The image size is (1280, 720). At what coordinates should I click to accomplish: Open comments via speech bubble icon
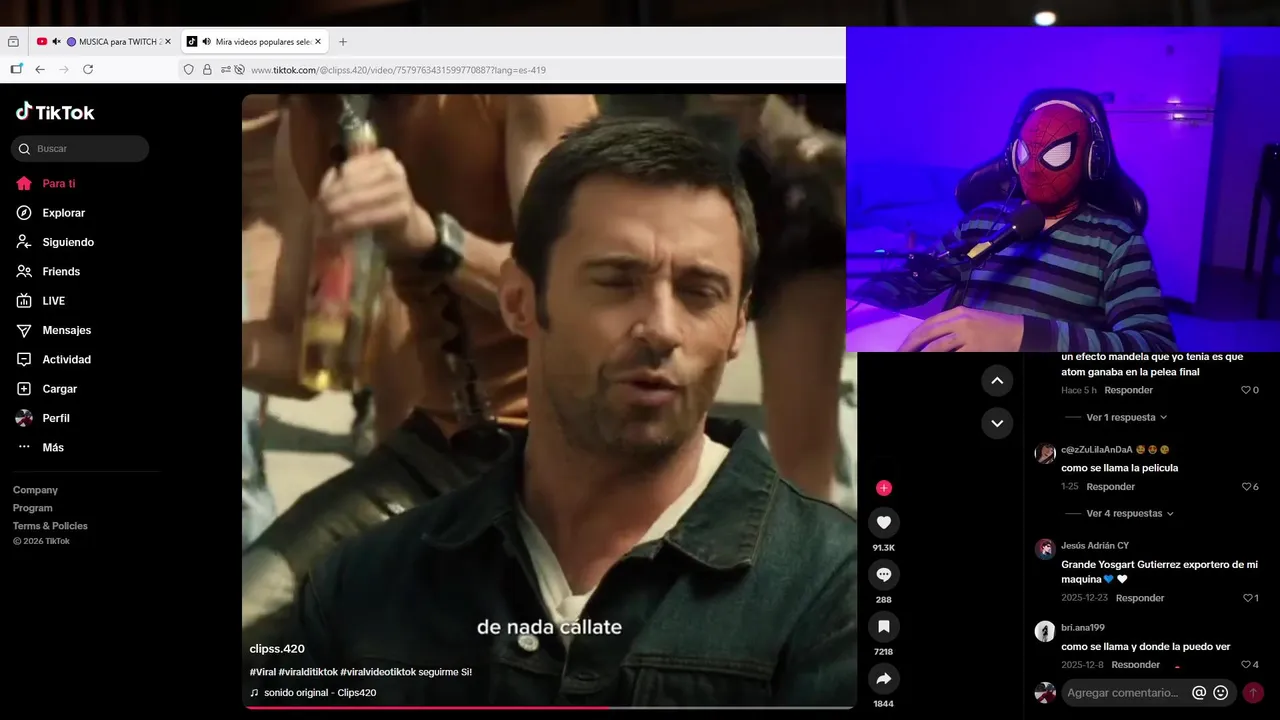pos(883,574)
